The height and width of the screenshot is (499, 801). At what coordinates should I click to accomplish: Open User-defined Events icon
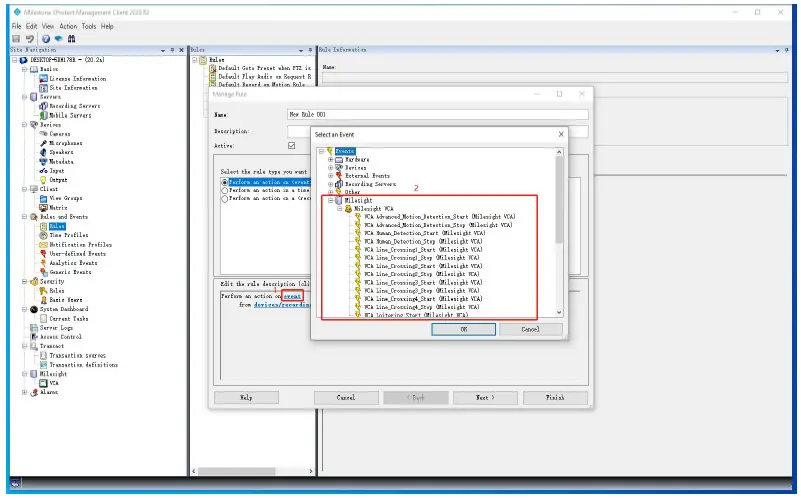[x=43, y=254]
